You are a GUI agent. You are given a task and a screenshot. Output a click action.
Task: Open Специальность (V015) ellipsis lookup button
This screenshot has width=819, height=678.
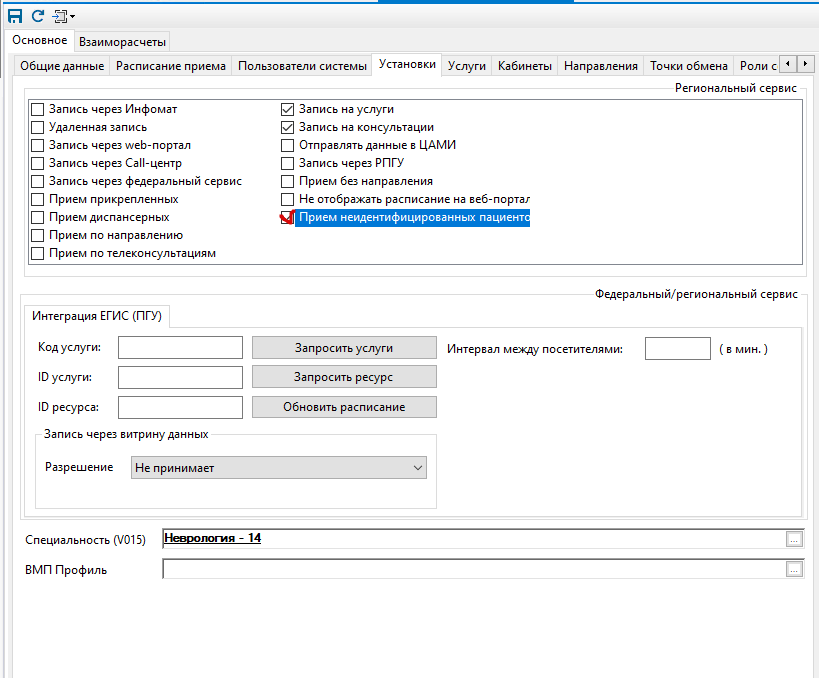click(x=794, y=540)
